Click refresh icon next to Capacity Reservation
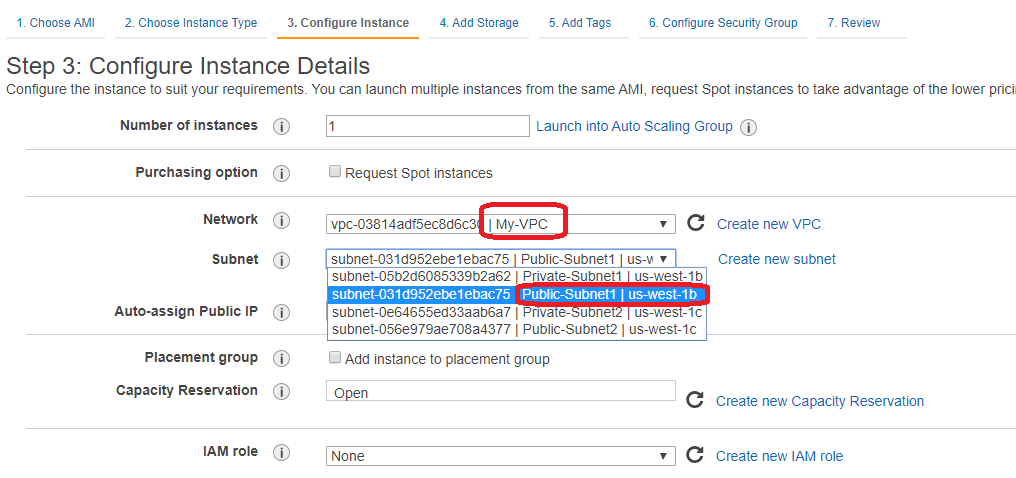This screenshot has height=478, width=1016. tap(695, 400)
